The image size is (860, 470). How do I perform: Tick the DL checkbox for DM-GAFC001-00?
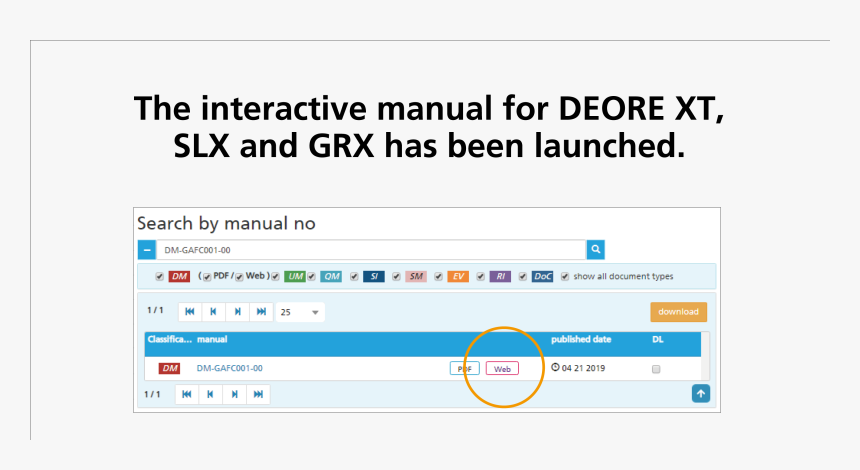(x=656, y=369)
